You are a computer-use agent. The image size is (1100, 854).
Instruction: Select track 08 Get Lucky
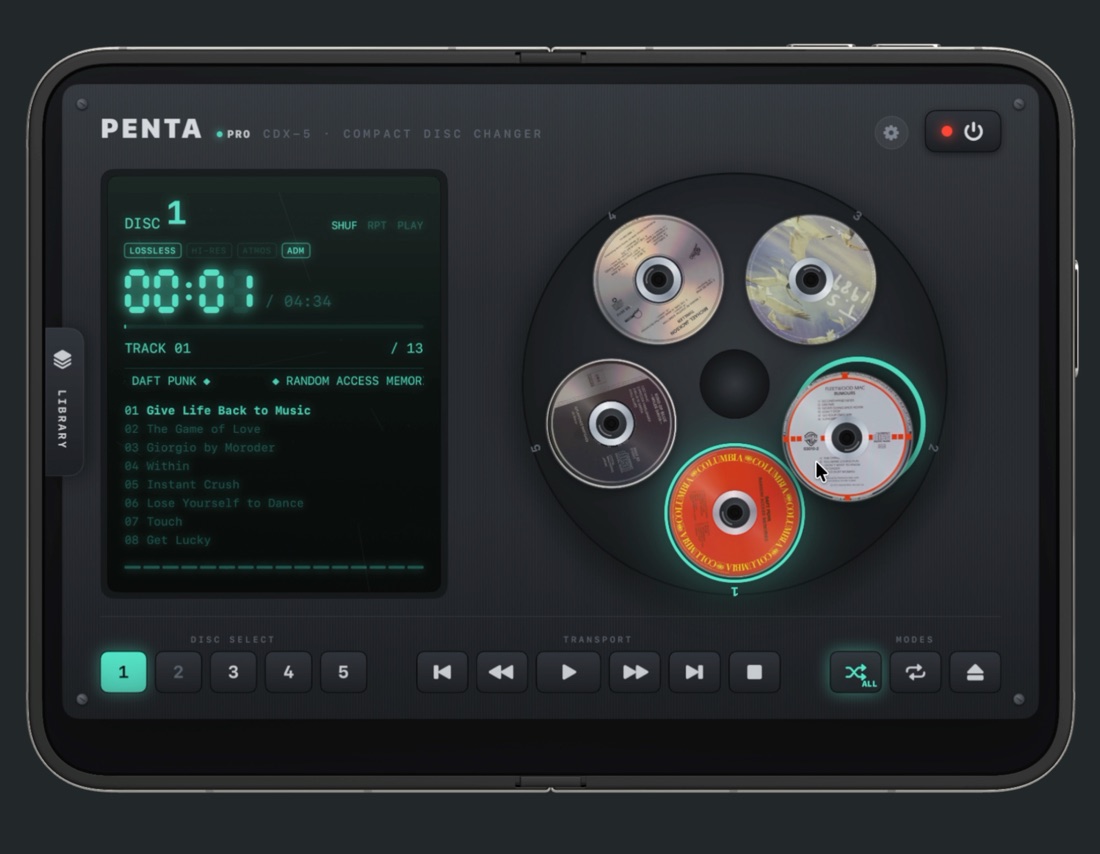[x=167, y=540]
